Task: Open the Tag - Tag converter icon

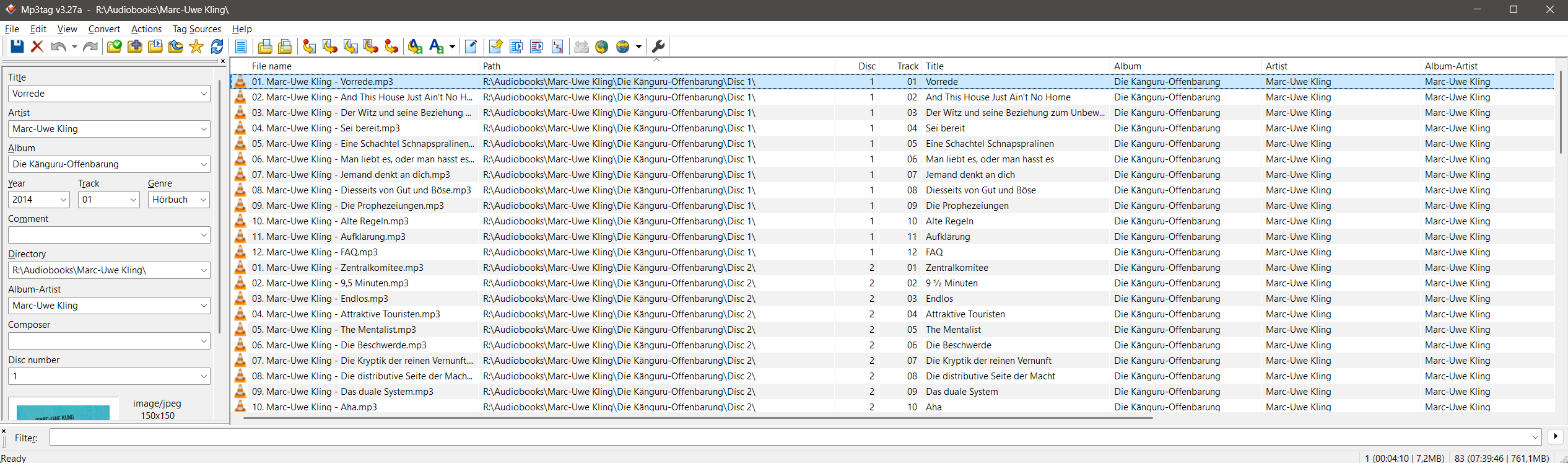Action: click(391, 46)
